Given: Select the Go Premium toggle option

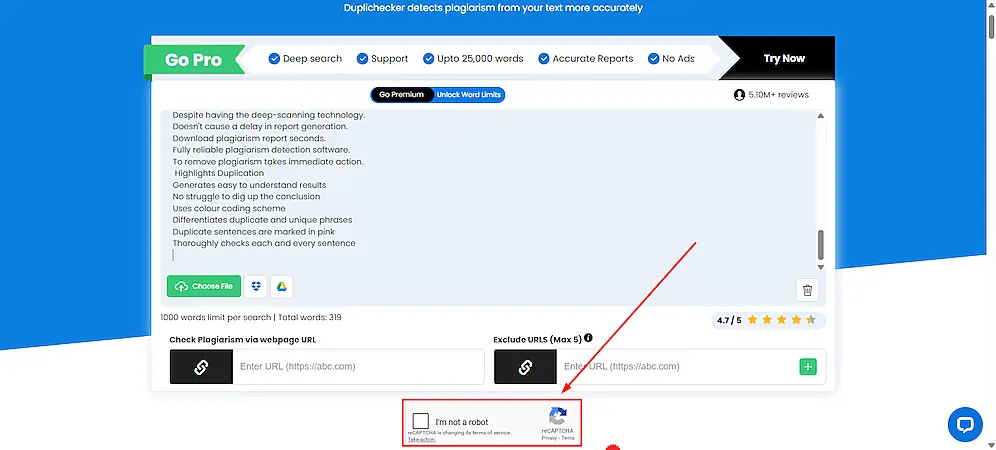Looking at the screenshot, I should tap(401, 95).
